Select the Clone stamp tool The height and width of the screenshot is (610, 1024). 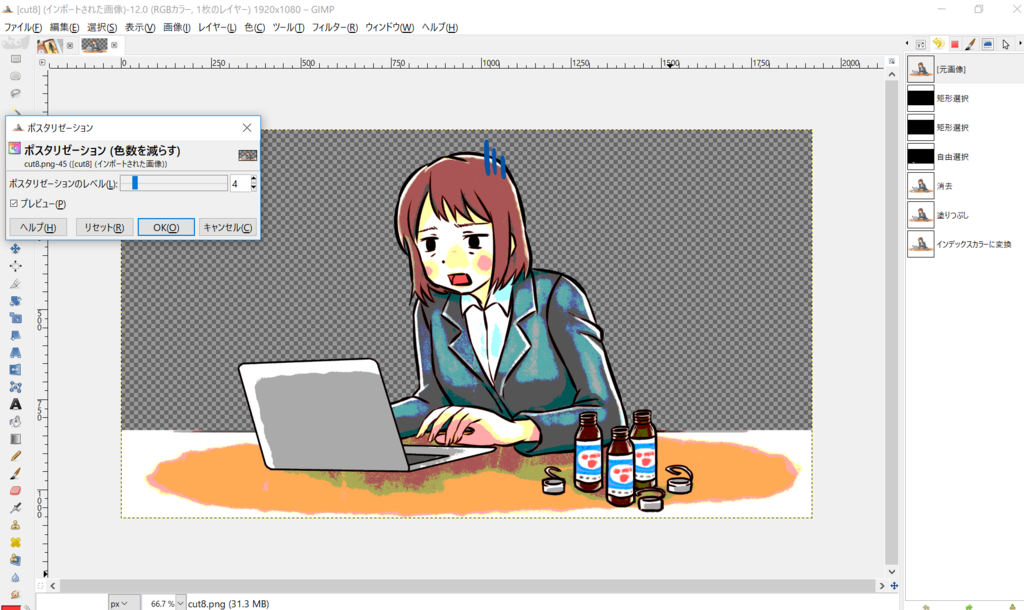[x=16, y=525]
